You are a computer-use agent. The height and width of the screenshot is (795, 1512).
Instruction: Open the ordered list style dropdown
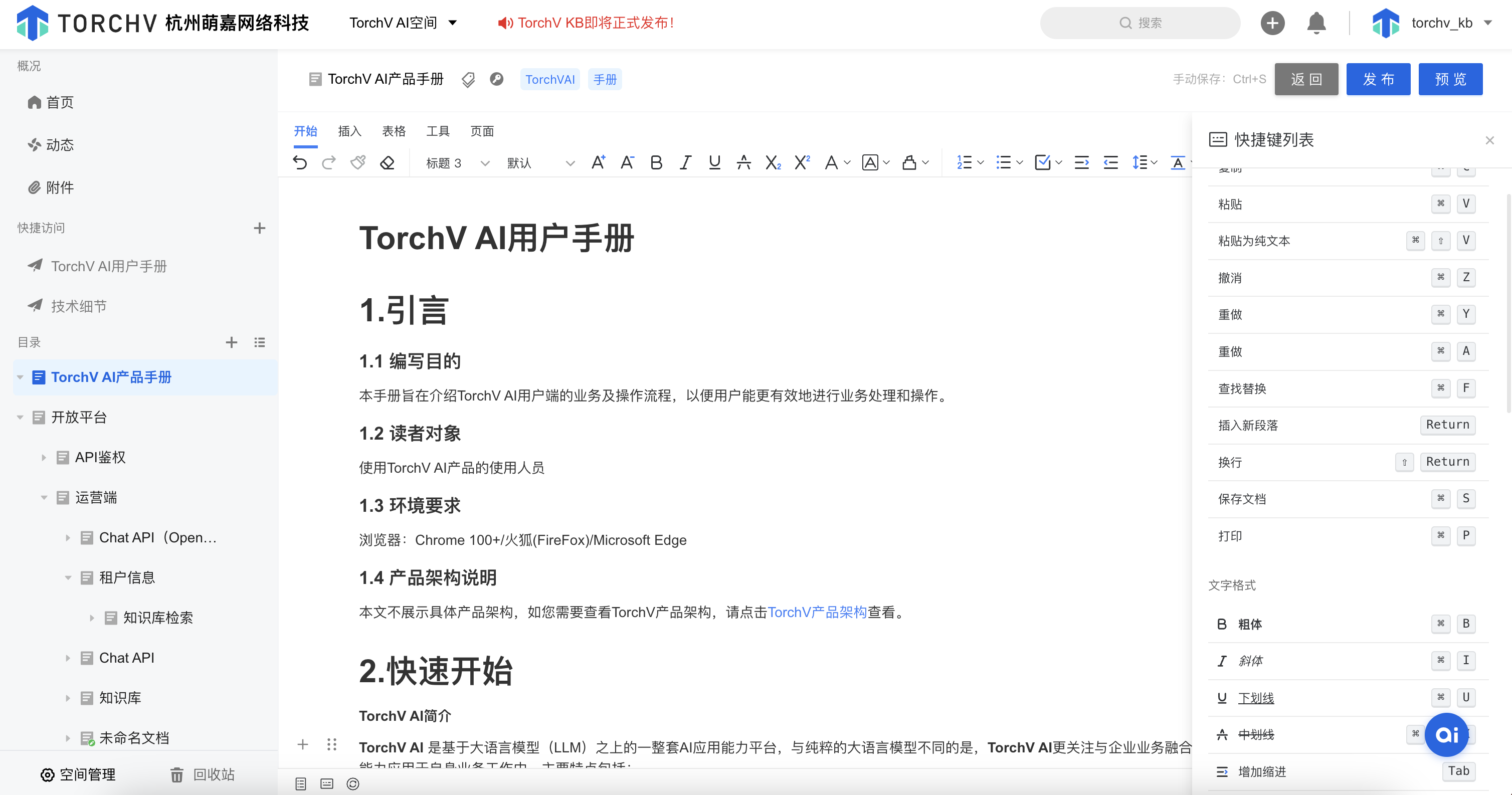(x=980, y=162)
